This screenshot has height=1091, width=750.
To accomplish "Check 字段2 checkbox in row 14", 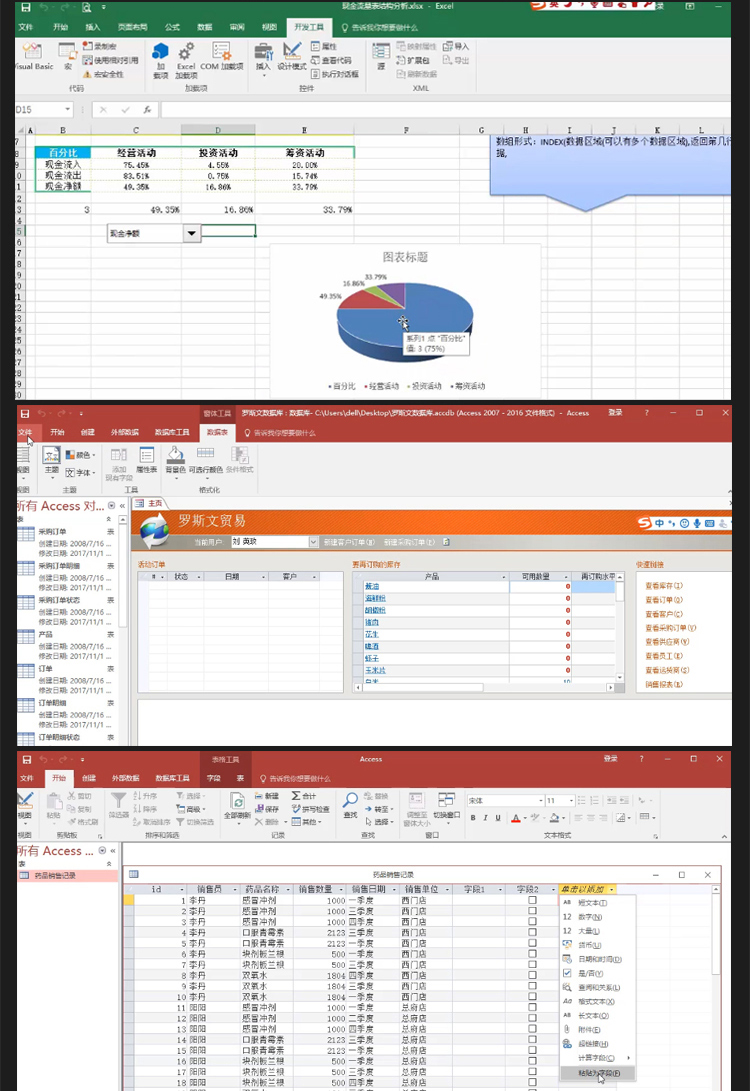I will 532,1040.
